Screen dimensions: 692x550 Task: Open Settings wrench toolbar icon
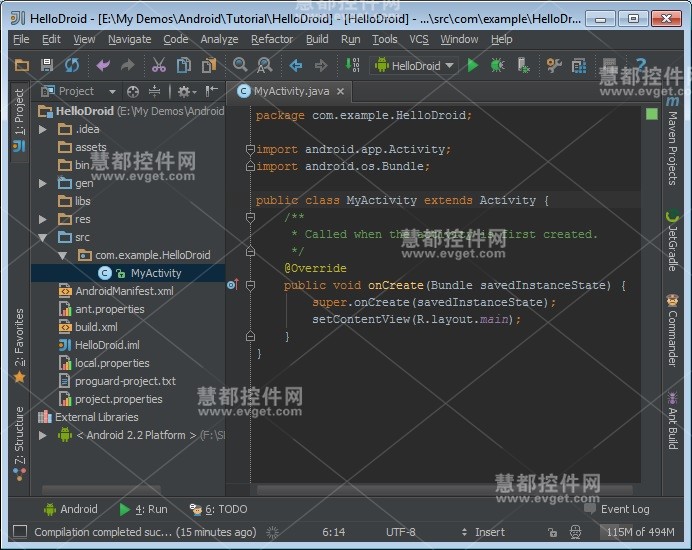pyautogui.click(x=553, y=66)
